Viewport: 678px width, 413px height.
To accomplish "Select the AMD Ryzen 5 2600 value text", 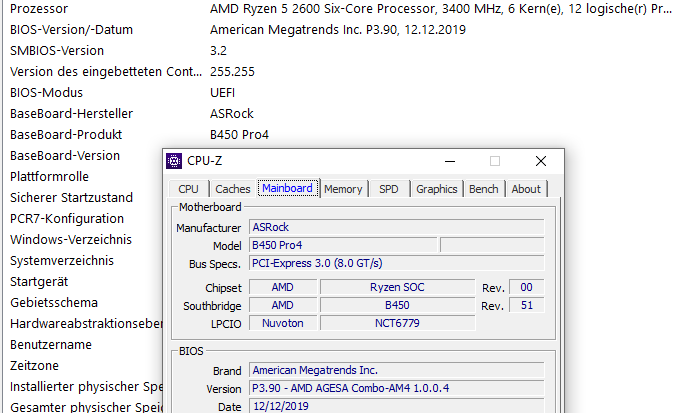I will [x=441, y=9].
